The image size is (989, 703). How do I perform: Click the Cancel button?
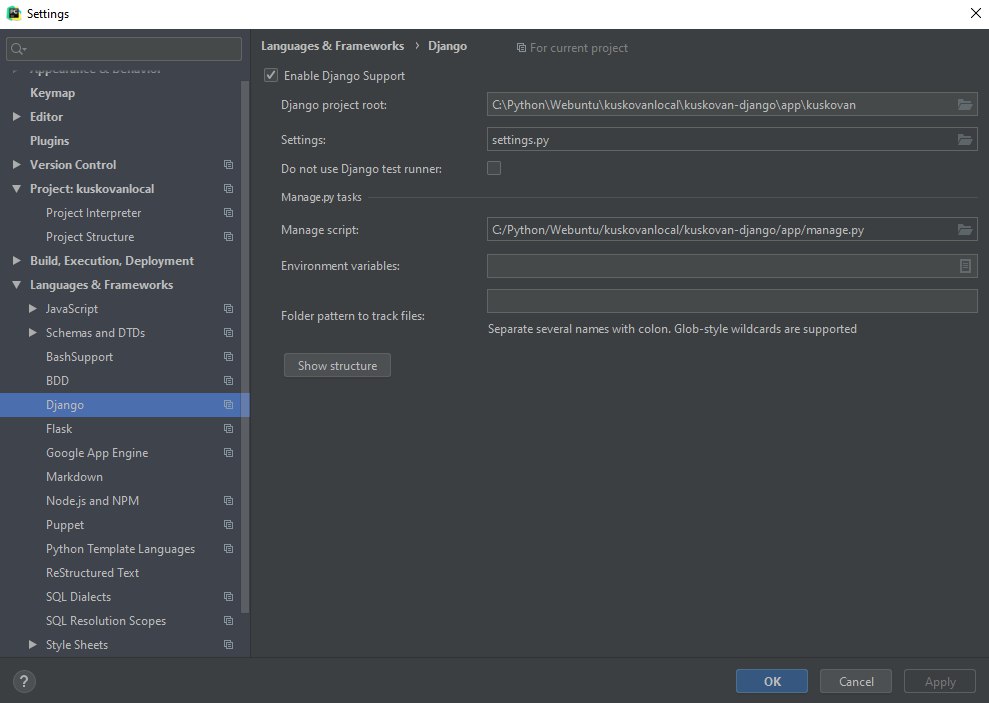(855, 681)
